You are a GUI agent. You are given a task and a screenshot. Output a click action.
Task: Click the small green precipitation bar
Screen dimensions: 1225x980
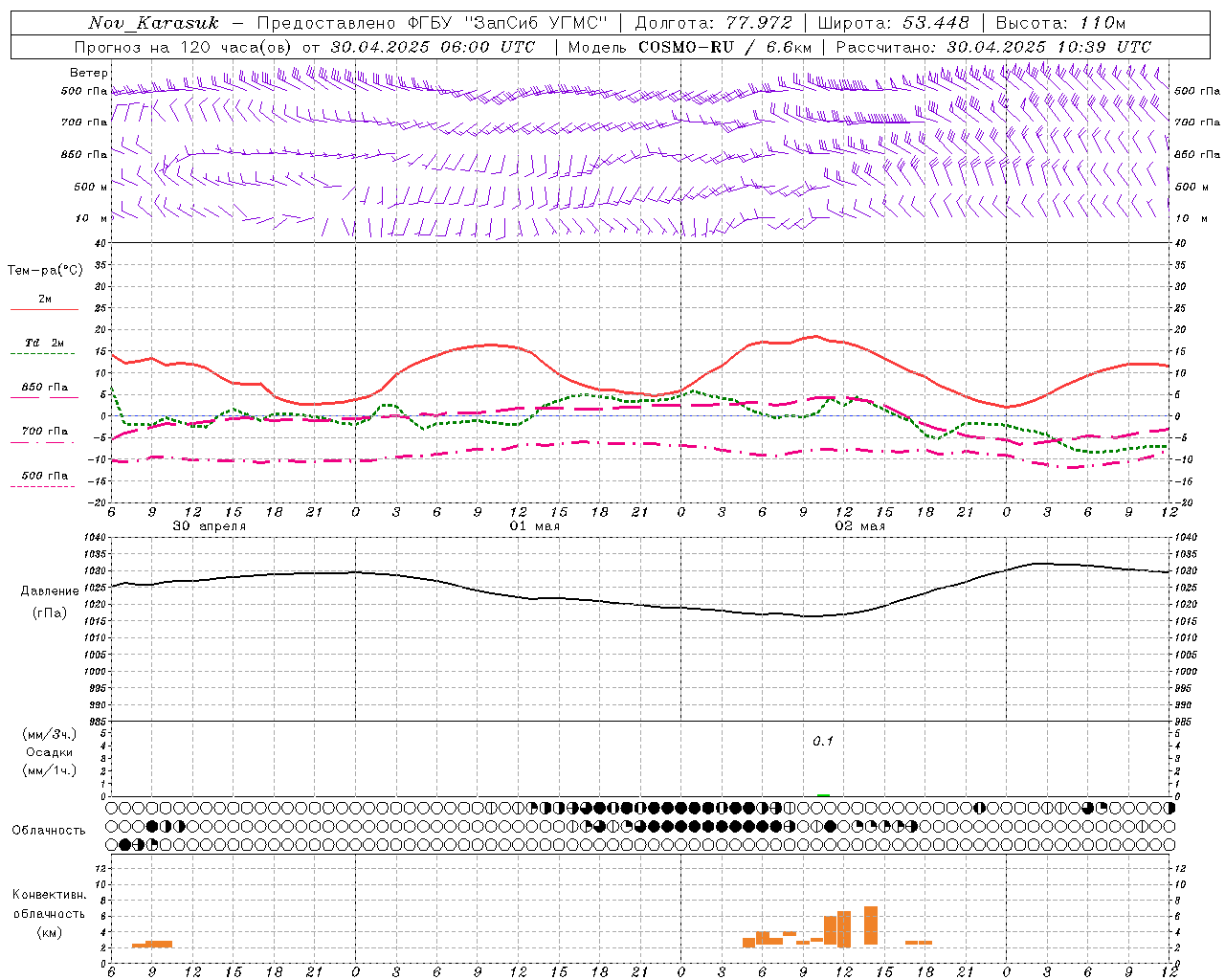pyautogui.click(x=823, y=794)
